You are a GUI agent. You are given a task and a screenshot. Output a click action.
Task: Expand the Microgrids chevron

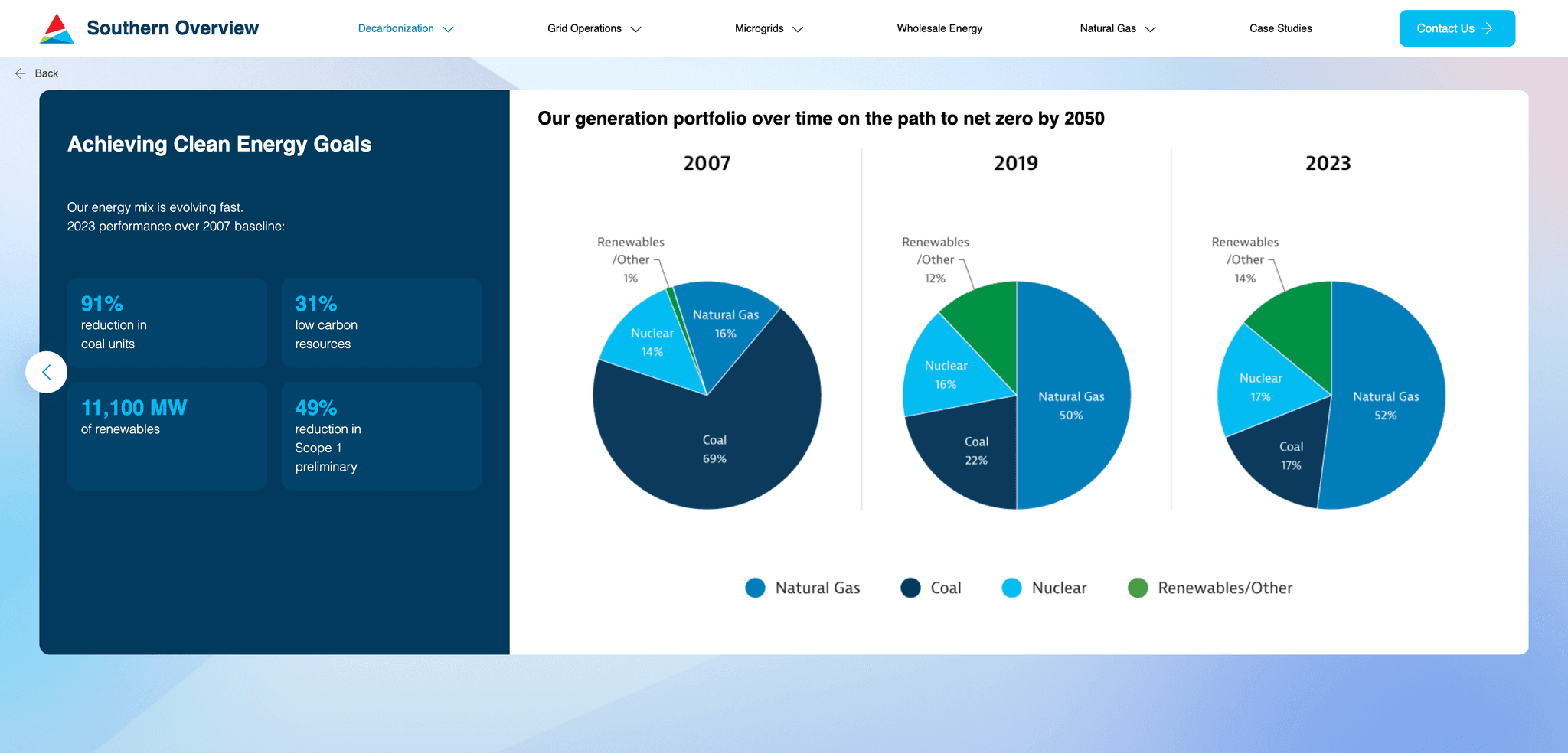tap(798, 29)
